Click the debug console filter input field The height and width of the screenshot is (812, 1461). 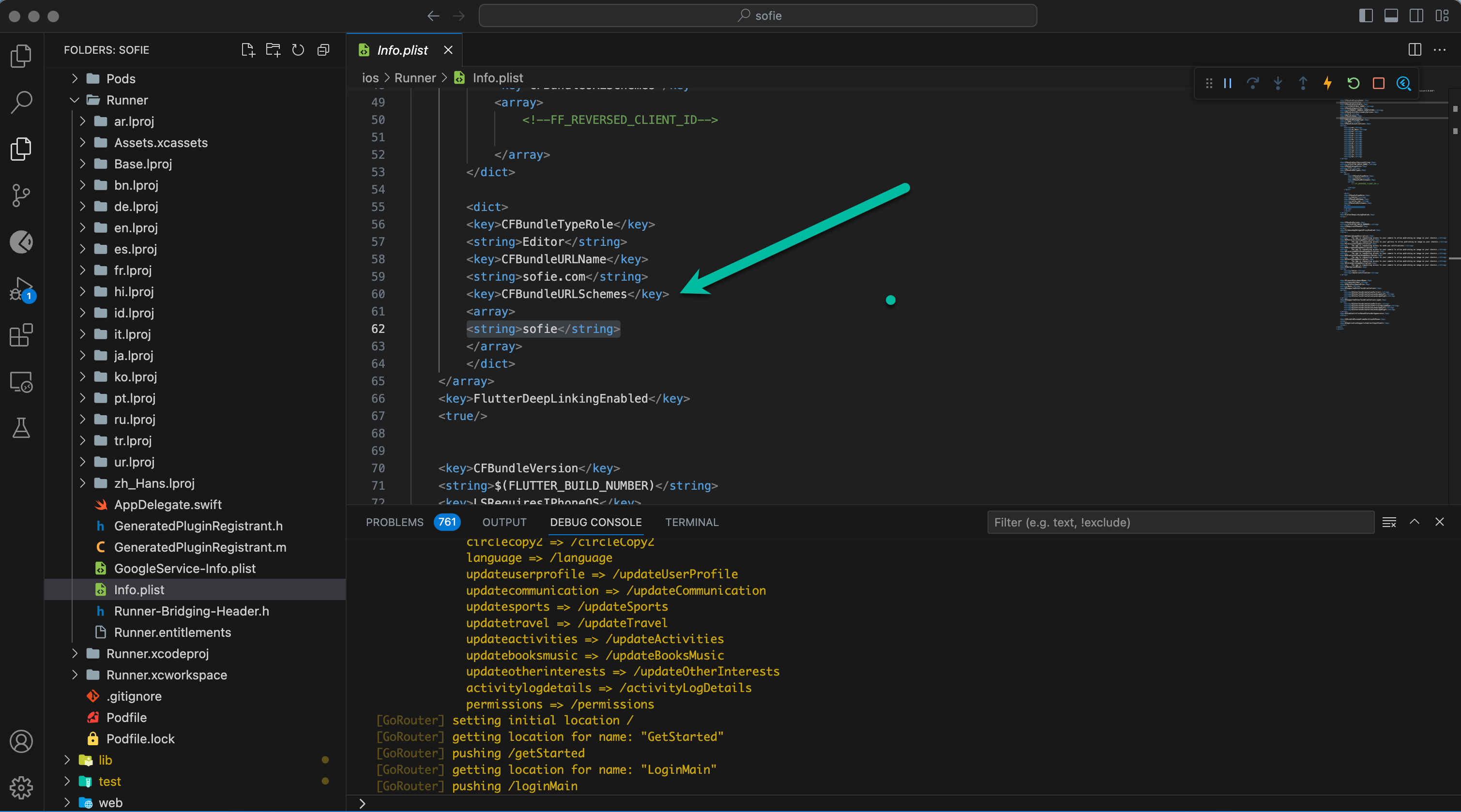tap(1180, 522)
